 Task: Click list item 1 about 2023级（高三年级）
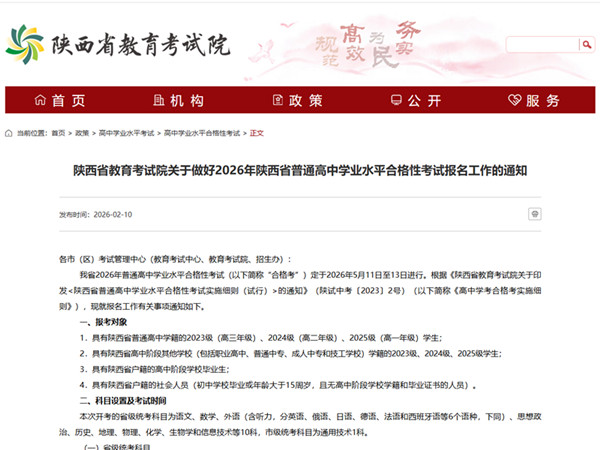[x=261, y=338]
